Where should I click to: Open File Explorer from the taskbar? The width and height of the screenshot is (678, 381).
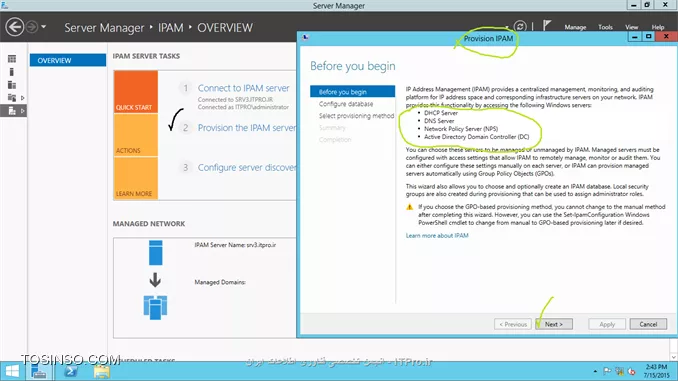[x=102, y=371]
